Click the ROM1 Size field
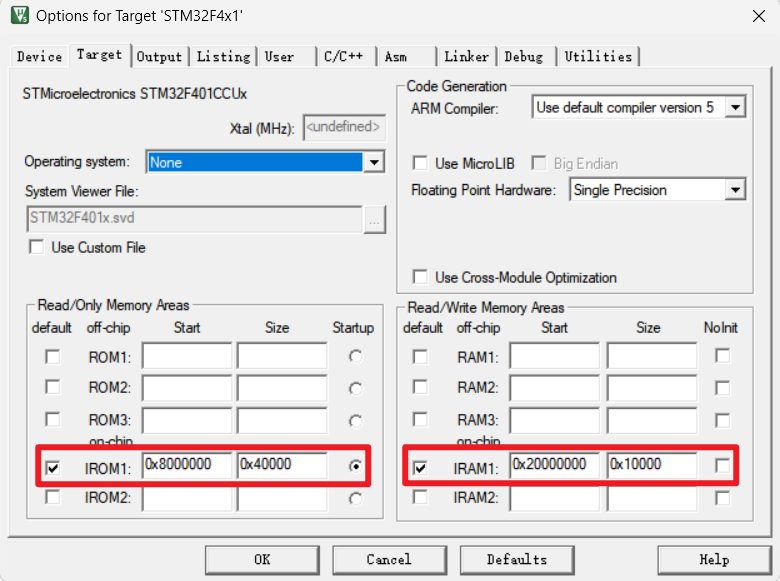Screen dimensions: 780x581 (x=282, y=355)
